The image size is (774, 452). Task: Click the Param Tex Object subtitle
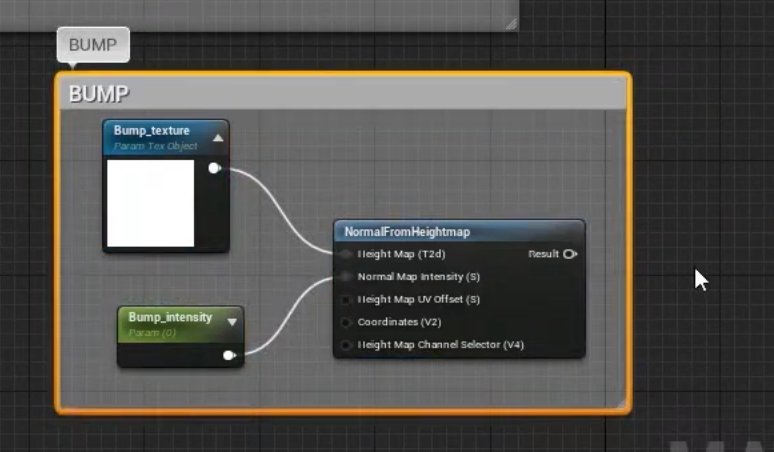[x=155, y=146]
